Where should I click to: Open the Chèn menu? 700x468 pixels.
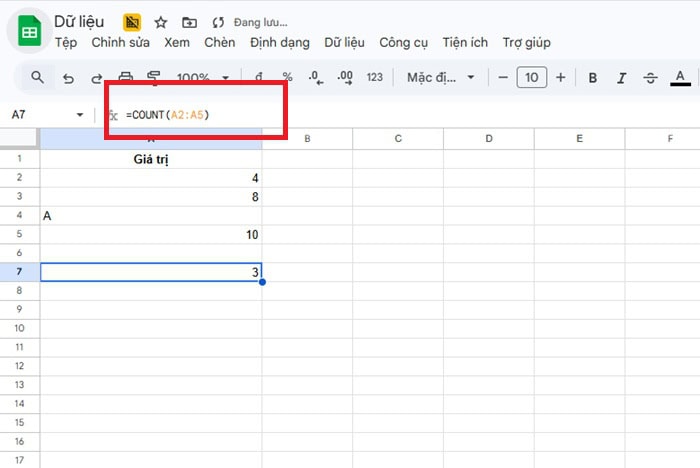219,43
